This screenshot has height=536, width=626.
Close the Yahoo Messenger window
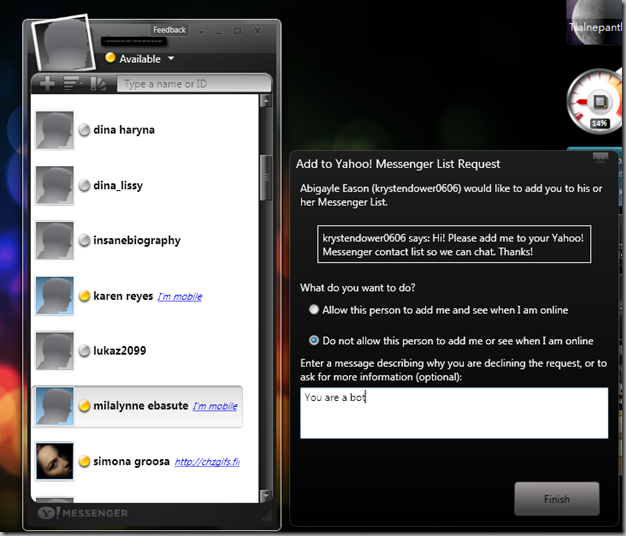click(x=258, y=31)
